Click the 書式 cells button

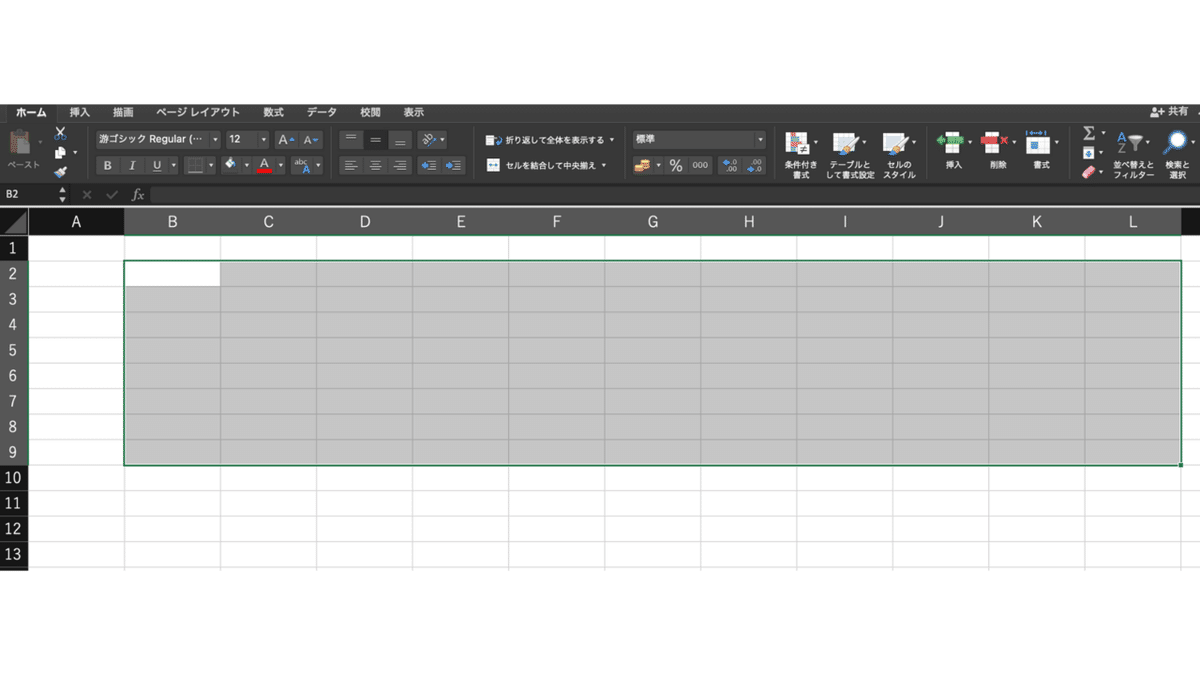click(x=1041, y=151)
